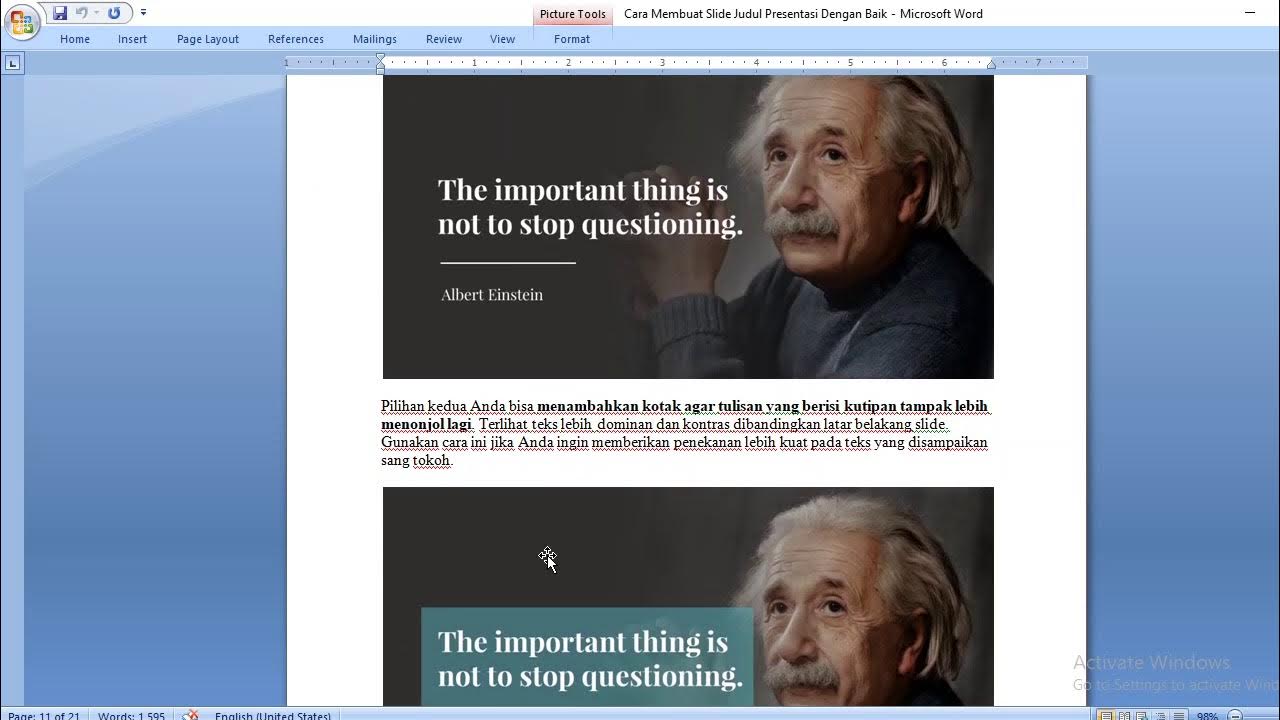1280x720 pixels.
Task: Redo the last undone action
Action: [x=114, y=13]
